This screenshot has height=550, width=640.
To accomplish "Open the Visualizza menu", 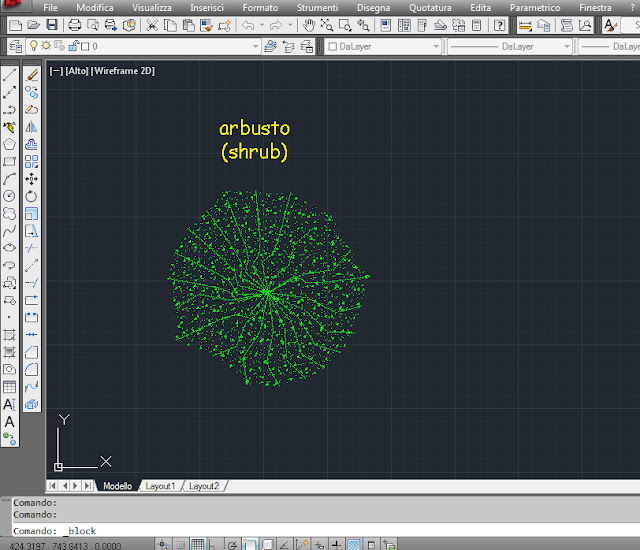I will [x=151, y=8].
